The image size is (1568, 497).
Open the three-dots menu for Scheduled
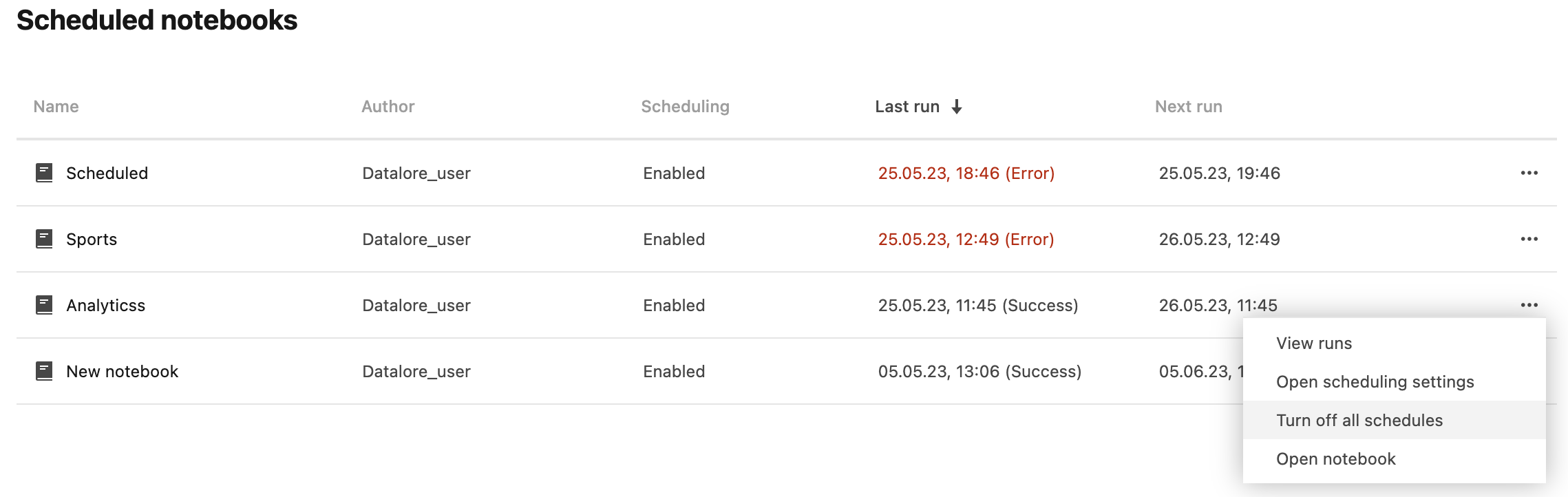click(1529, 173)
